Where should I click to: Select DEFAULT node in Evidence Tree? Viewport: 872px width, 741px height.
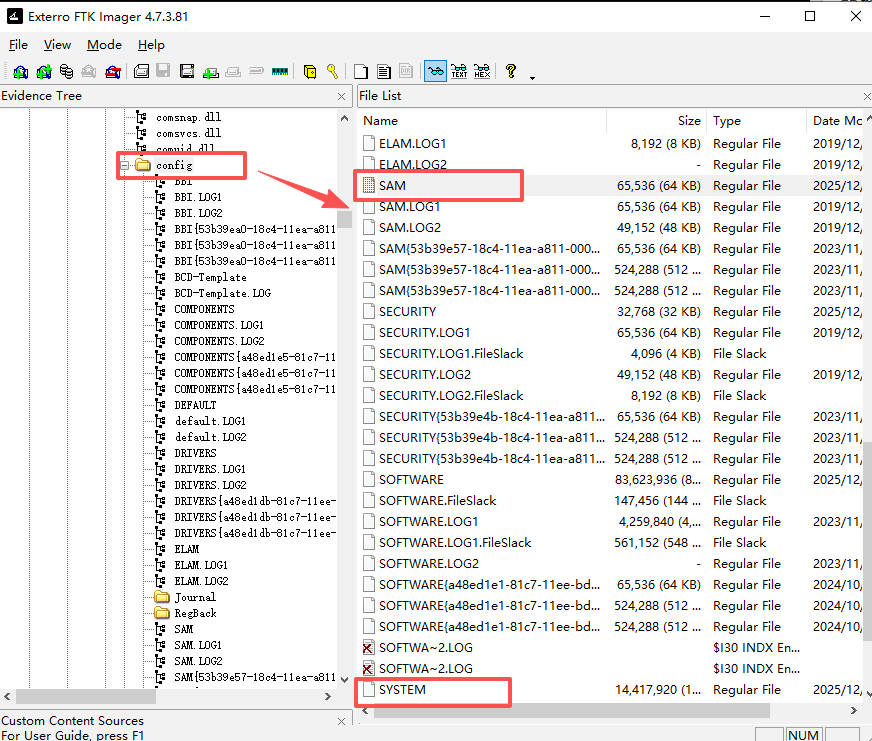(x=195, y=405)
